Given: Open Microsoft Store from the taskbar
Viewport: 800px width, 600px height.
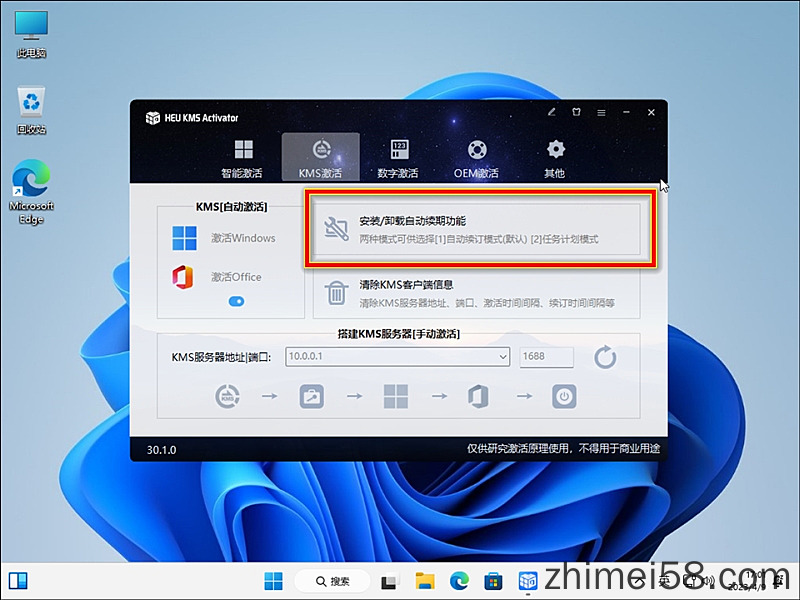Looking at the screenshot, I should point(493,581).
